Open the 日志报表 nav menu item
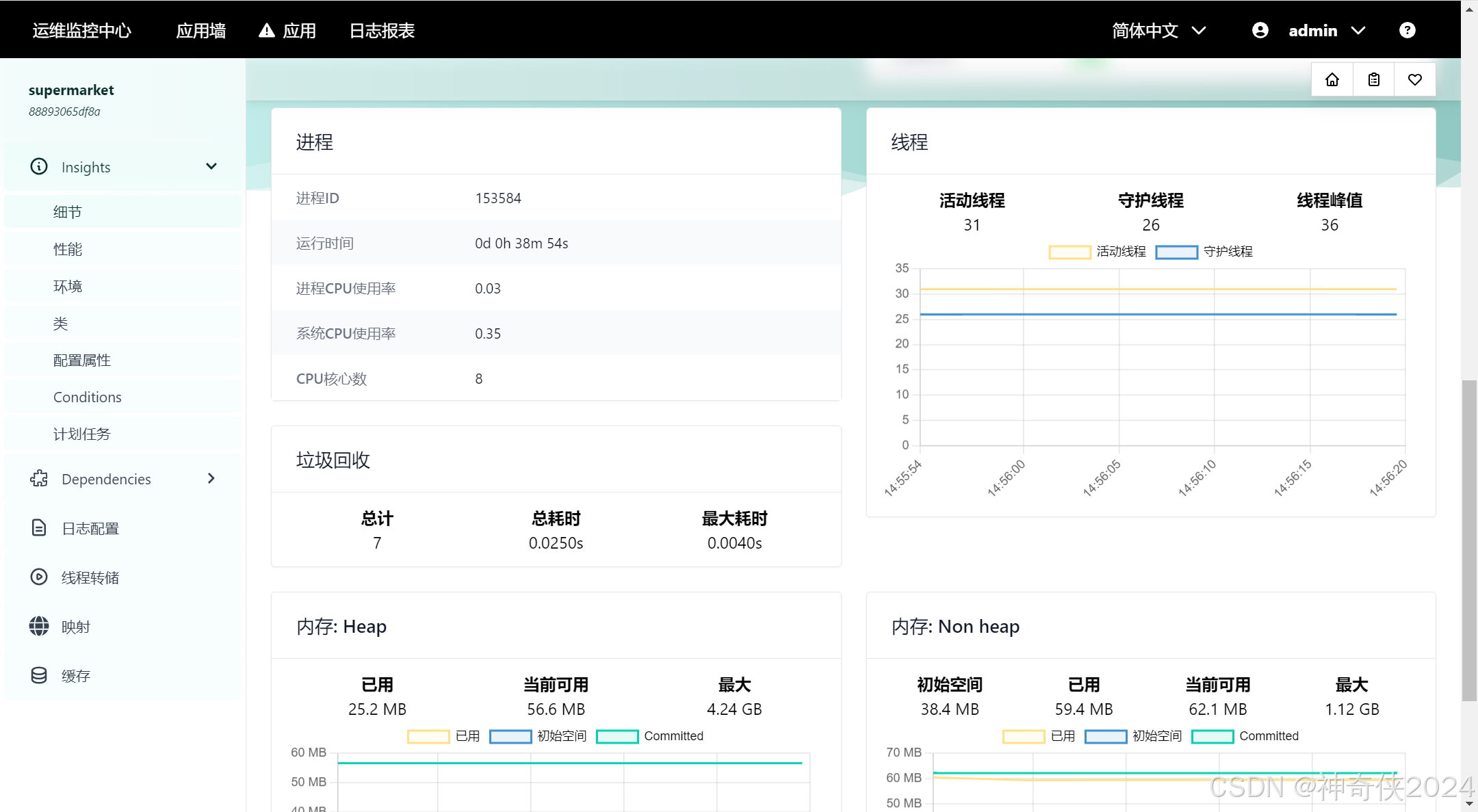 tap(382, 31)
